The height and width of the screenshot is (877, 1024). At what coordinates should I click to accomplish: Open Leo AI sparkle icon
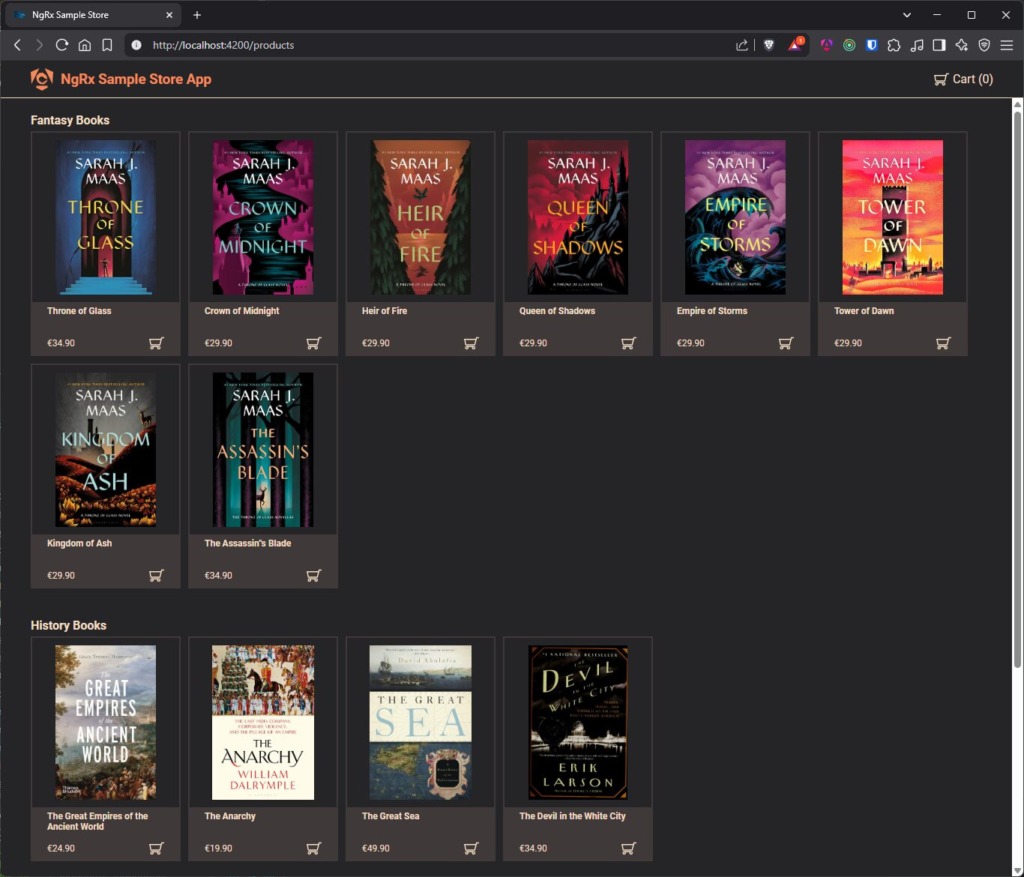click(961, 45)
